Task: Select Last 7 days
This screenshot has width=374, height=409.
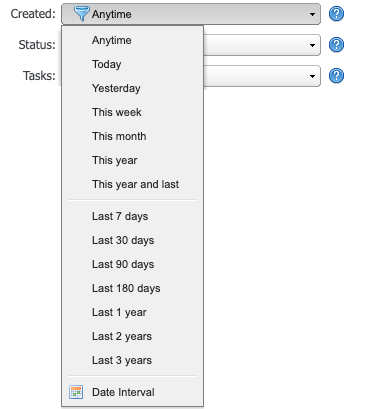Action: point(132,216)
